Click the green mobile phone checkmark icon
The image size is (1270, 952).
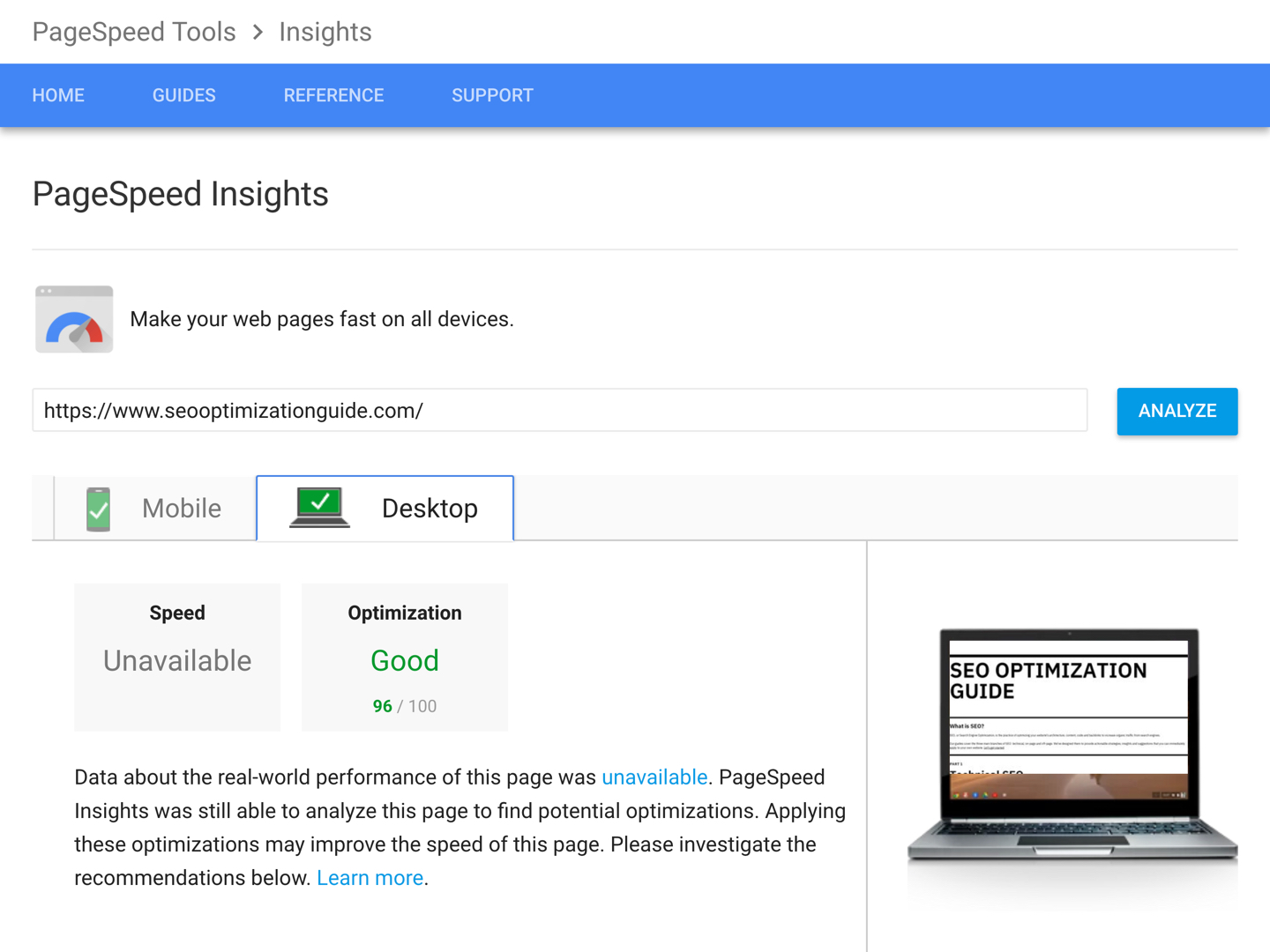coord(99,509)
